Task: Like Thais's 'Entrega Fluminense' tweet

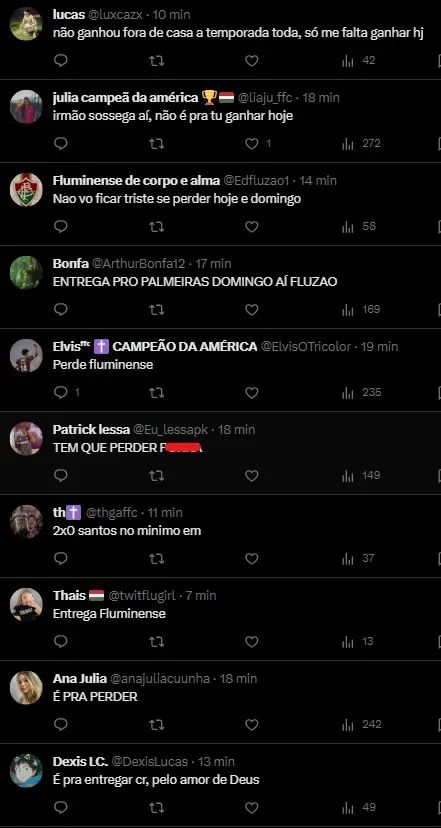Action: (x=252, y=641)
